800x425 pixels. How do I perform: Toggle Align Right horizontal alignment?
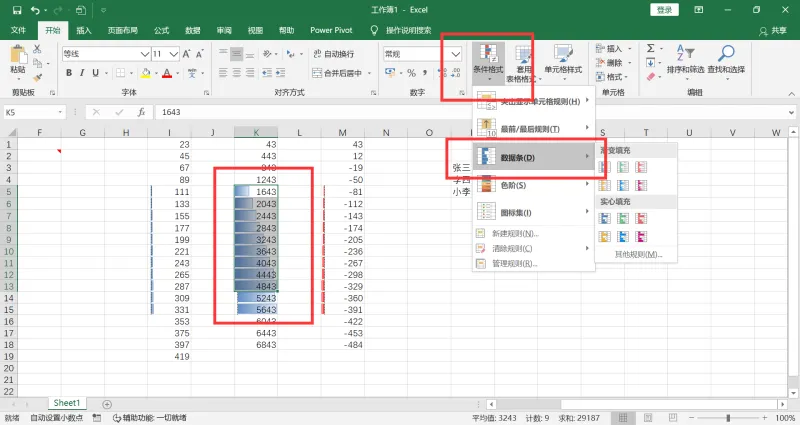[x=249, y=73]
